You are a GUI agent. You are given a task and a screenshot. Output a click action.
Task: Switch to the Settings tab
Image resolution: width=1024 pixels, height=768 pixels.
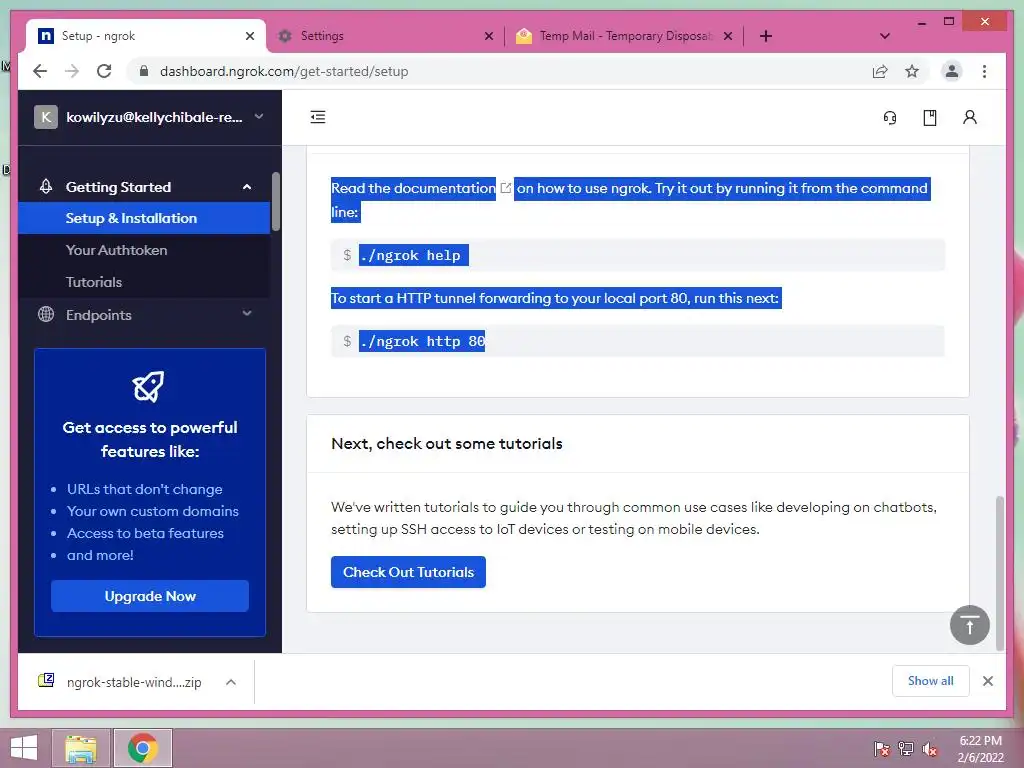pyautogui.click(x=385, y=36)
